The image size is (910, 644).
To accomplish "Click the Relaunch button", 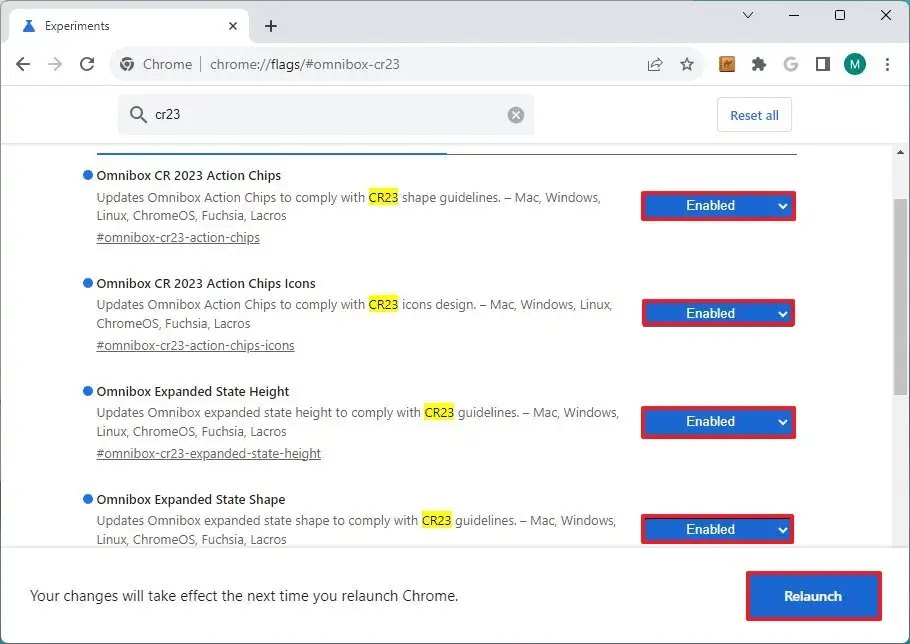I will point(812,596).
